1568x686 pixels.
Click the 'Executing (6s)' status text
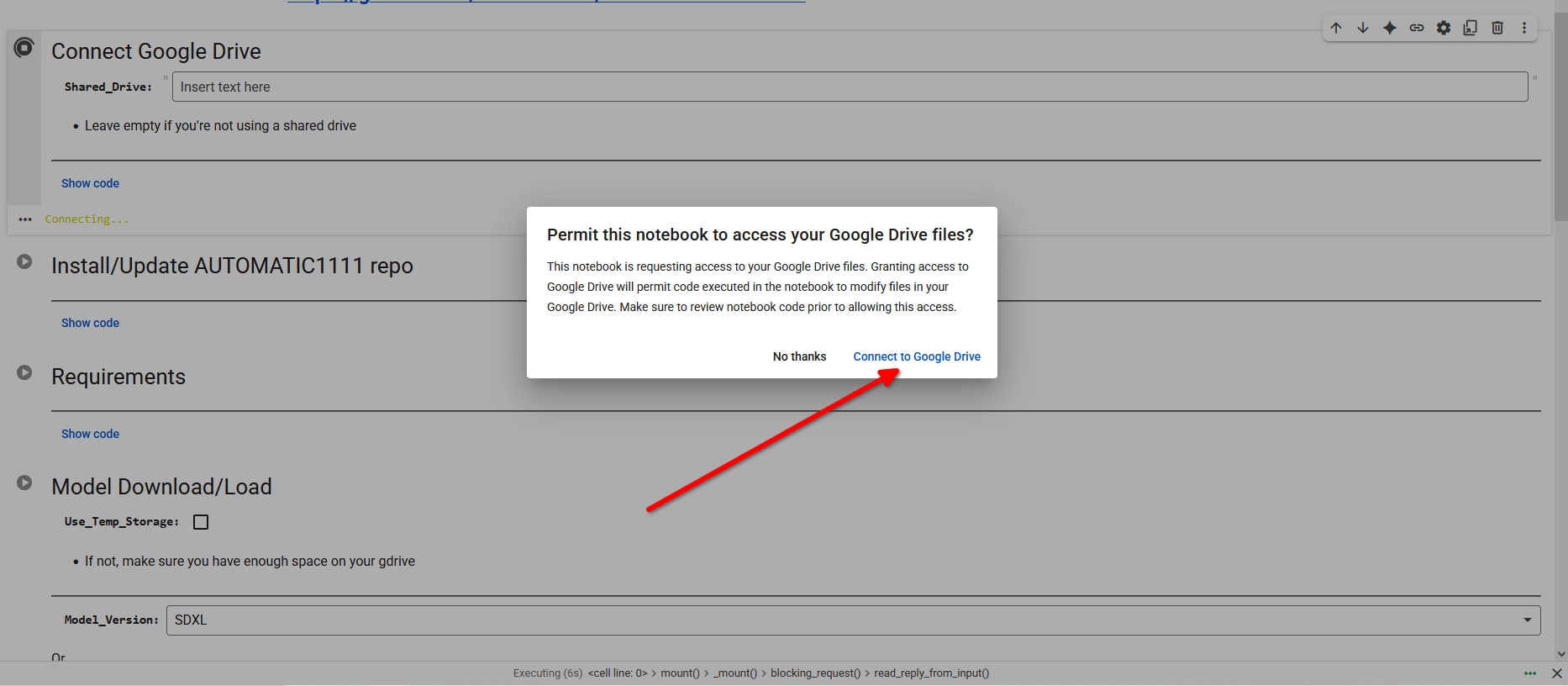click(548, 673)
